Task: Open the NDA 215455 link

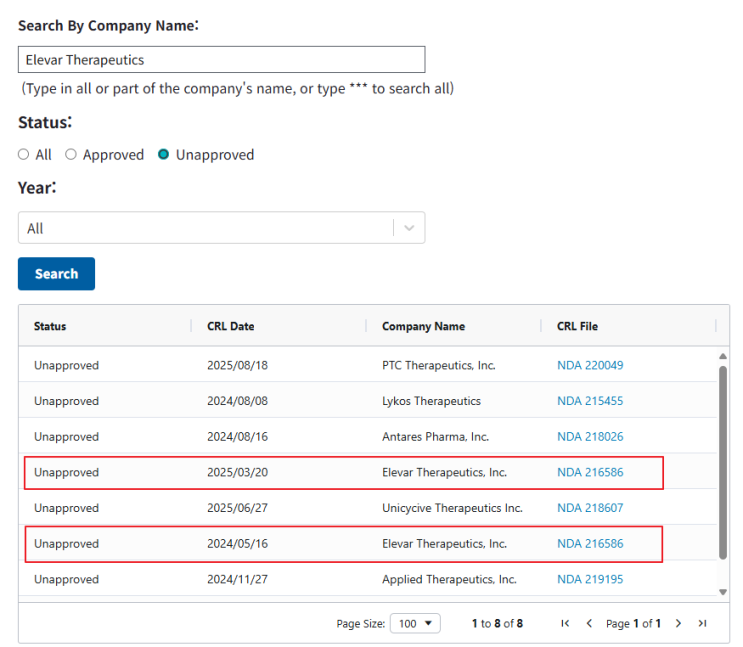Action: pyautogui.click(x=590, y=401)
